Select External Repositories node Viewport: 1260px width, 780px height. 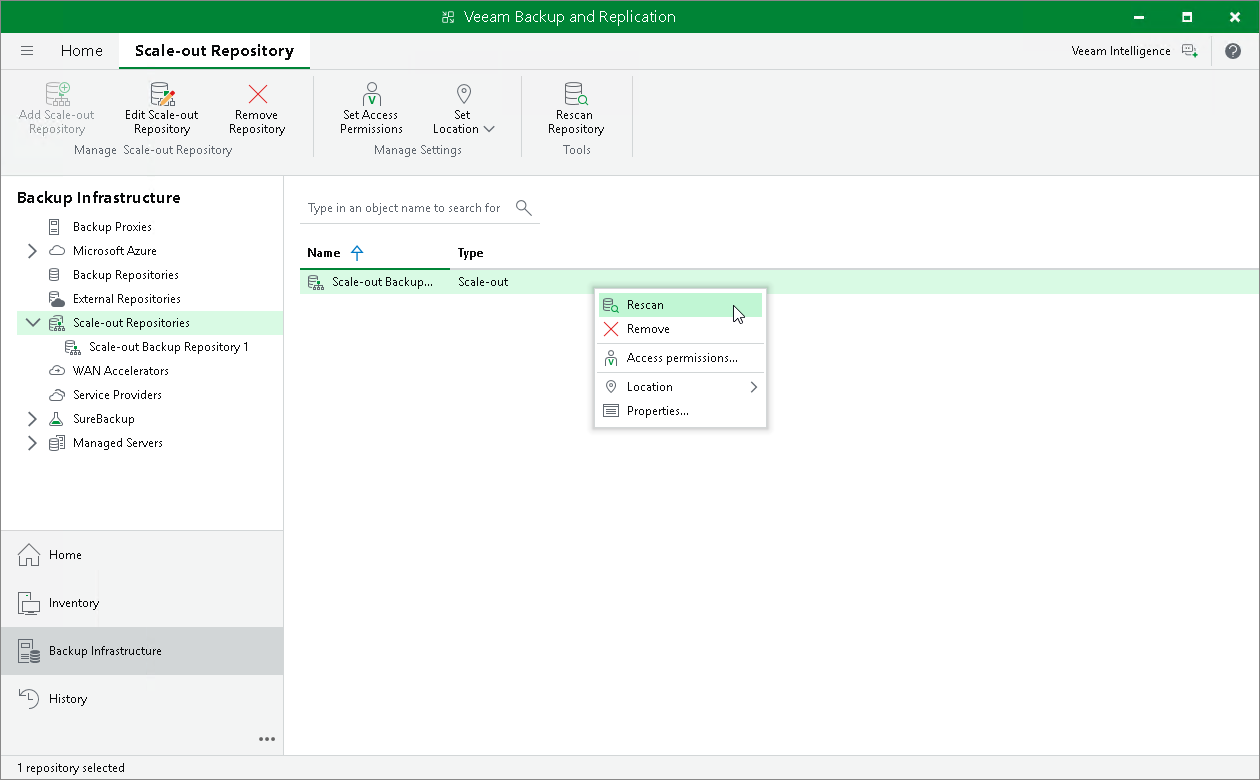pos(127,299)
